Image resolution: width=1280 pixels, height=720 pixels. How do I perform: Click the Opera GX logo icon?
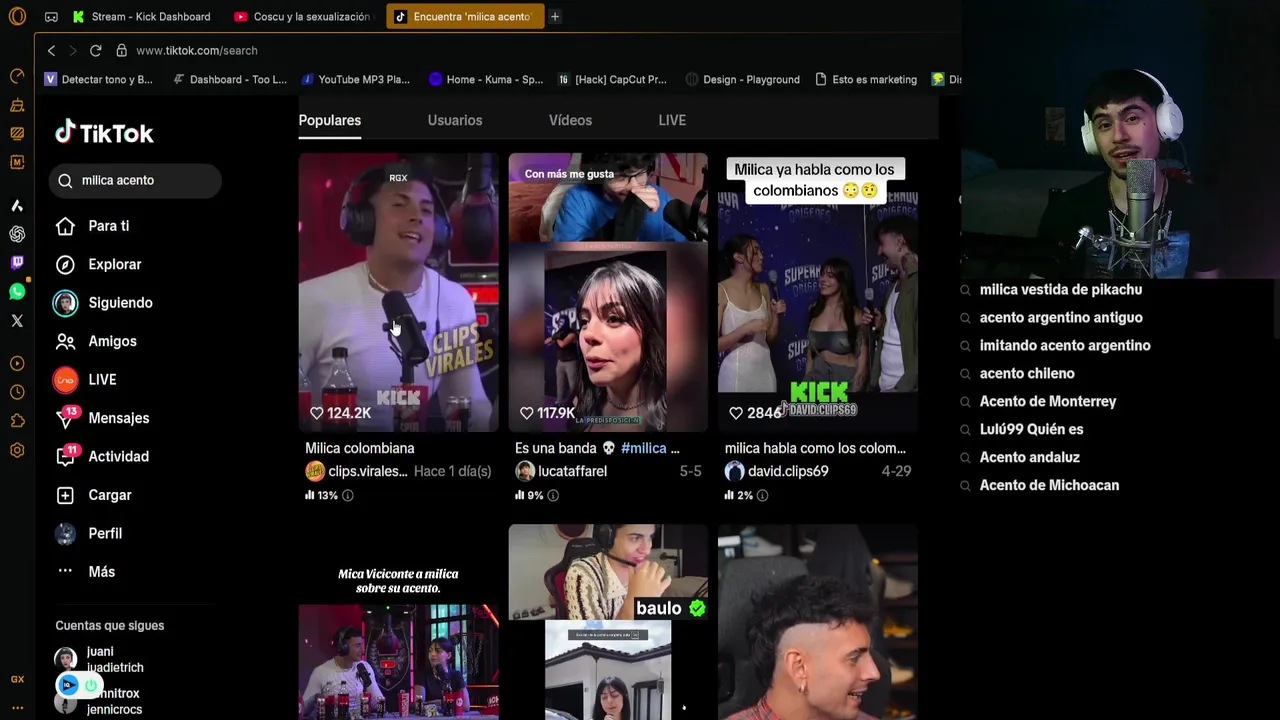(17, 16)
